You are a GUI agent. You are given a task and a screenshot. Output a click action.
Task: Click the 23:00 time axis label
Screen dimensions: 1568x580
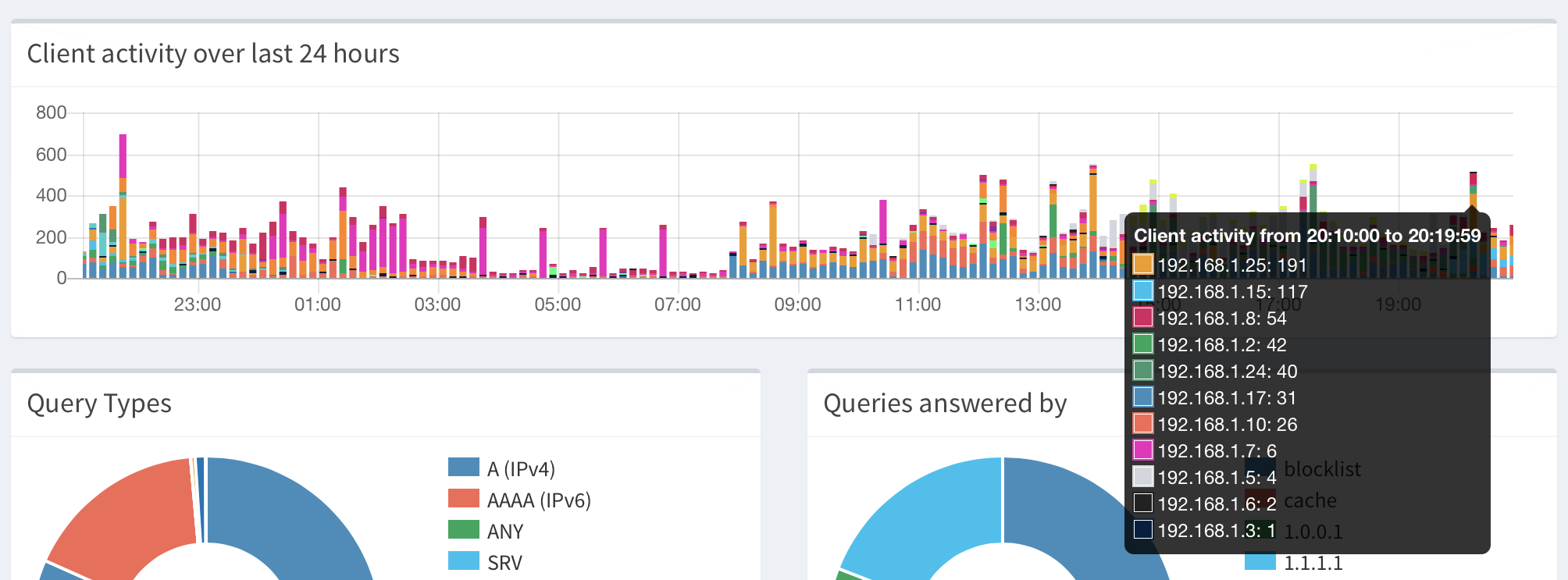198,304
